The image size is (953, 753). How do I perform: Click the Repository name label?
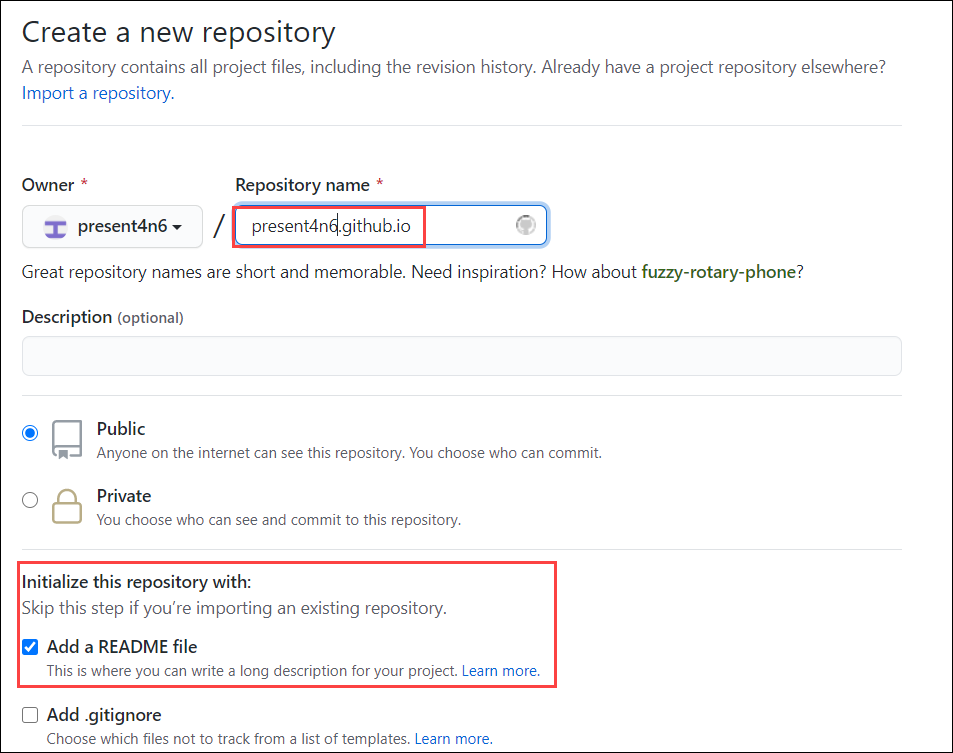[303, 185]
